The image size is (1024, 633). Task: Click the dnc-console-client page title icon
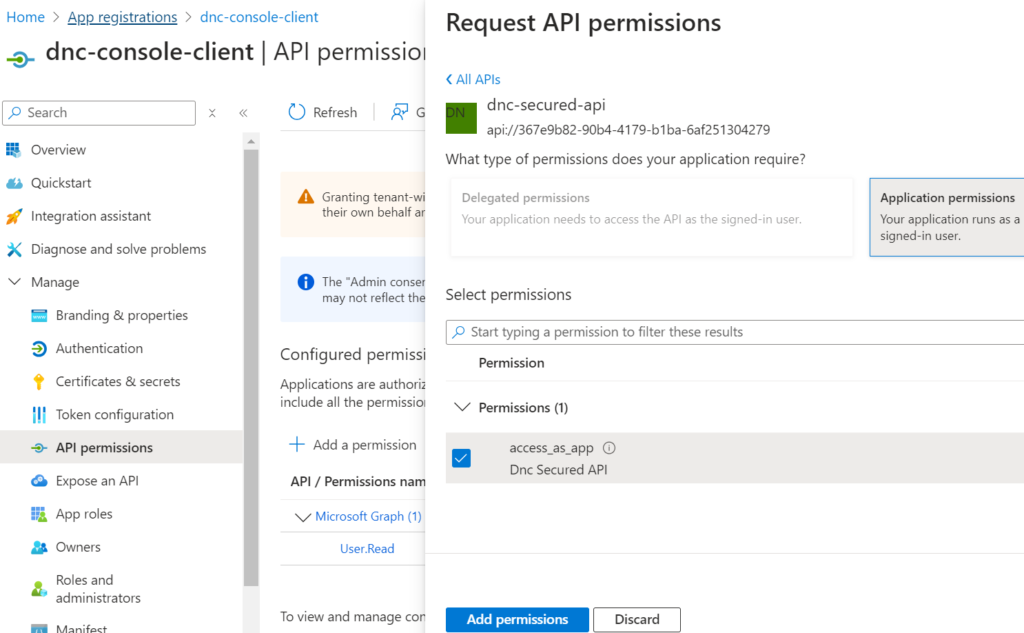tap(20, 59)
